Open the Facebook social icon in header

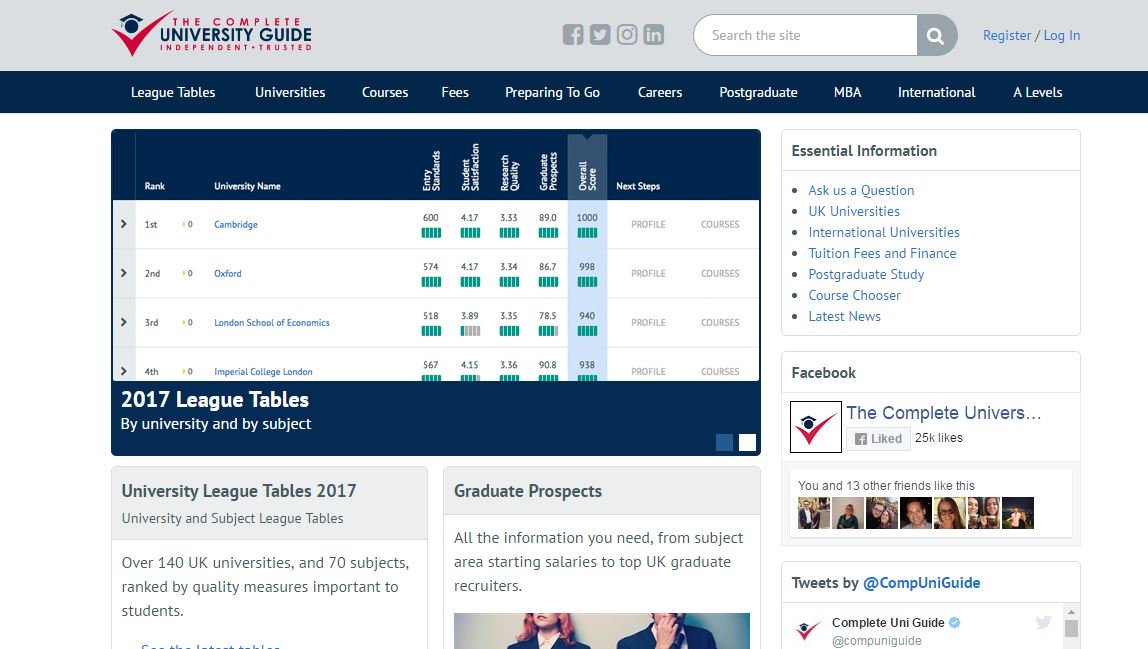(x=573, y=34)
